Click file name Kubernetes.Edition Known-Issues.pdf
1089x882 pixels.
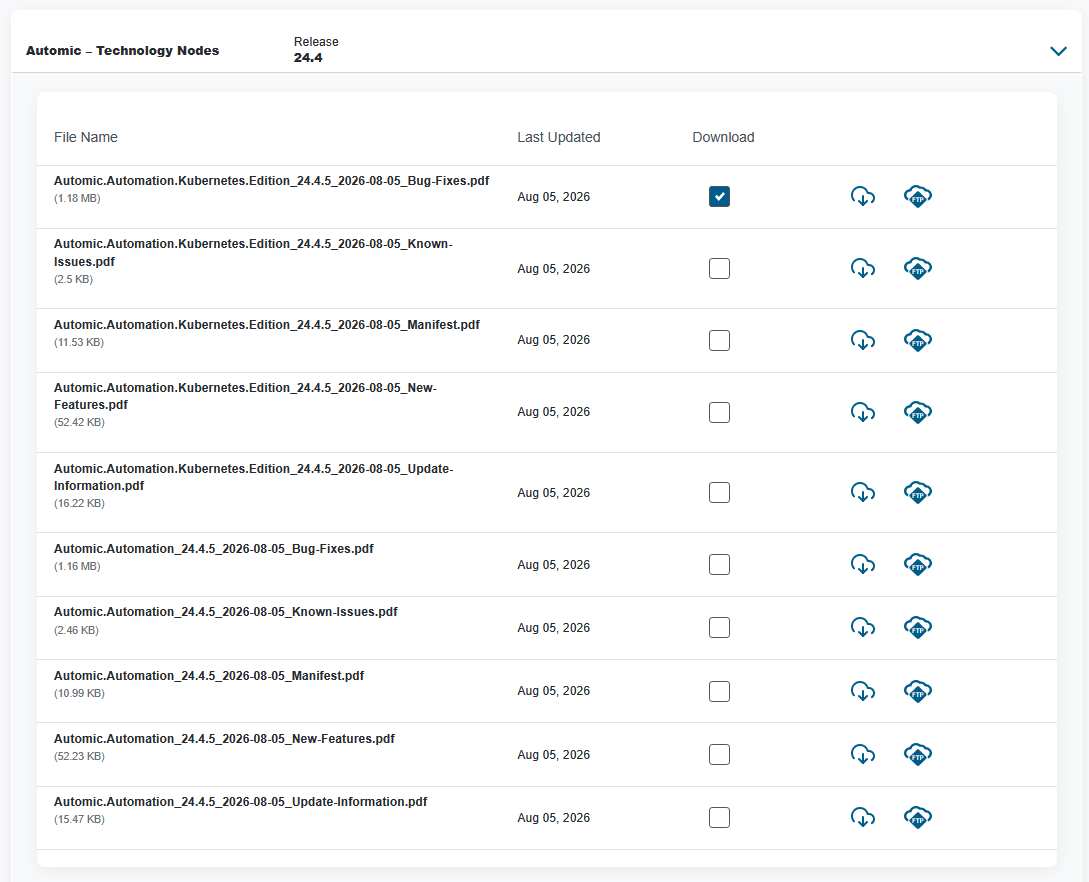click(x=253, y=253)
